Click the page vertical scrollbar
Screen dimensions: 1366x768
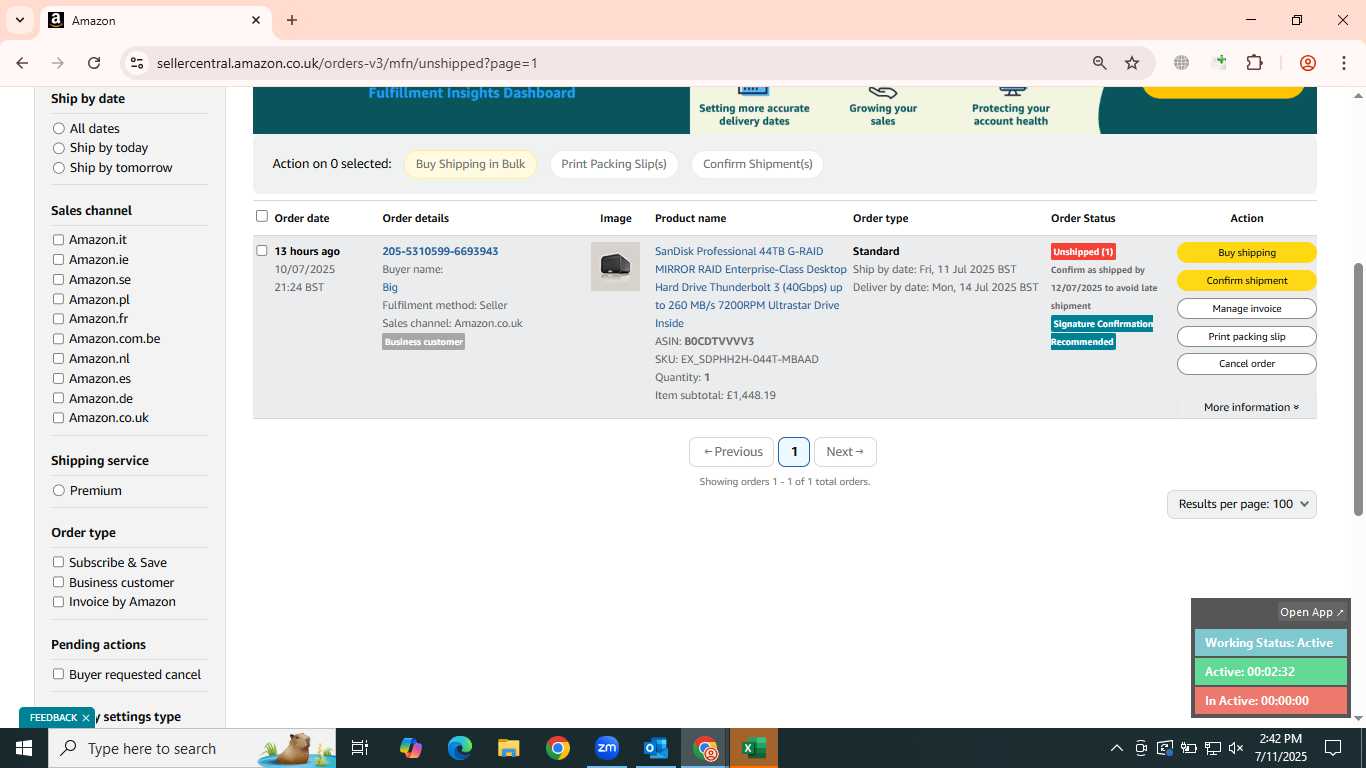click(x=1358, y=390)
